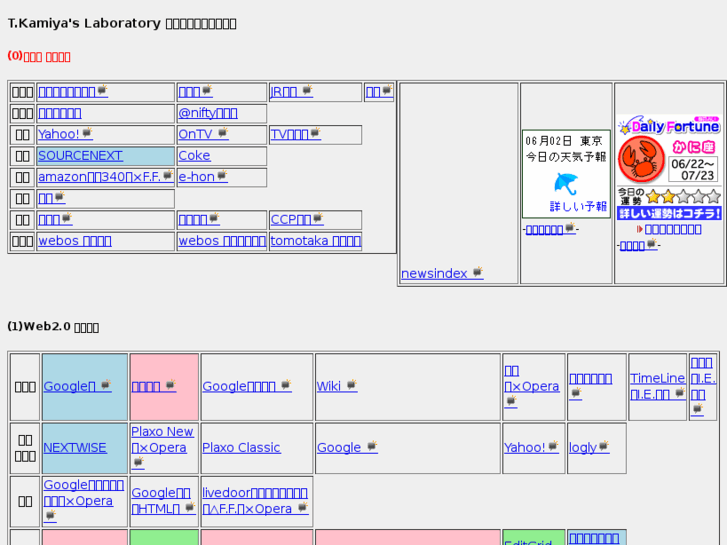Click new-window icon beside amazon link
This screenshot has width=727, height=545.
(168, 175)
